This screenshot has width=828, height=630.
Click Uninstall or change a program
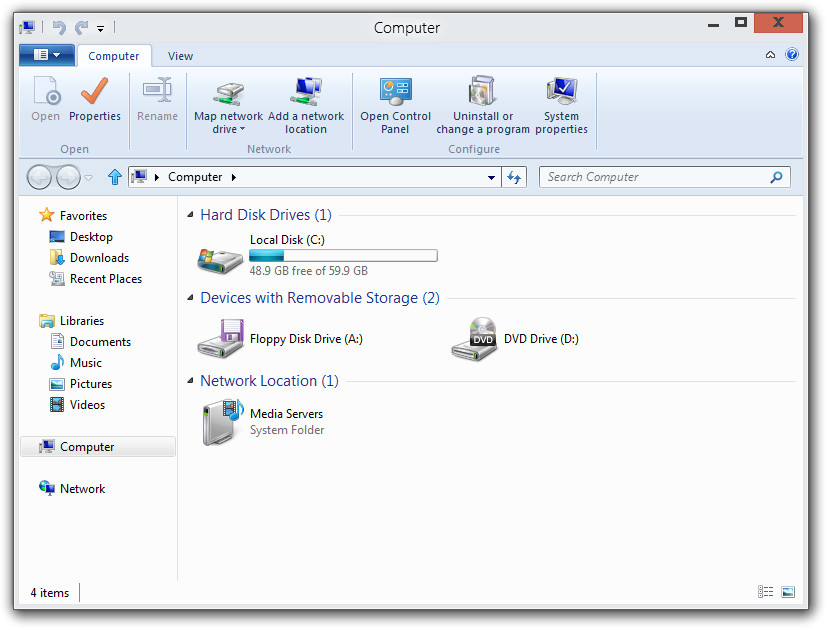(483, 105)
